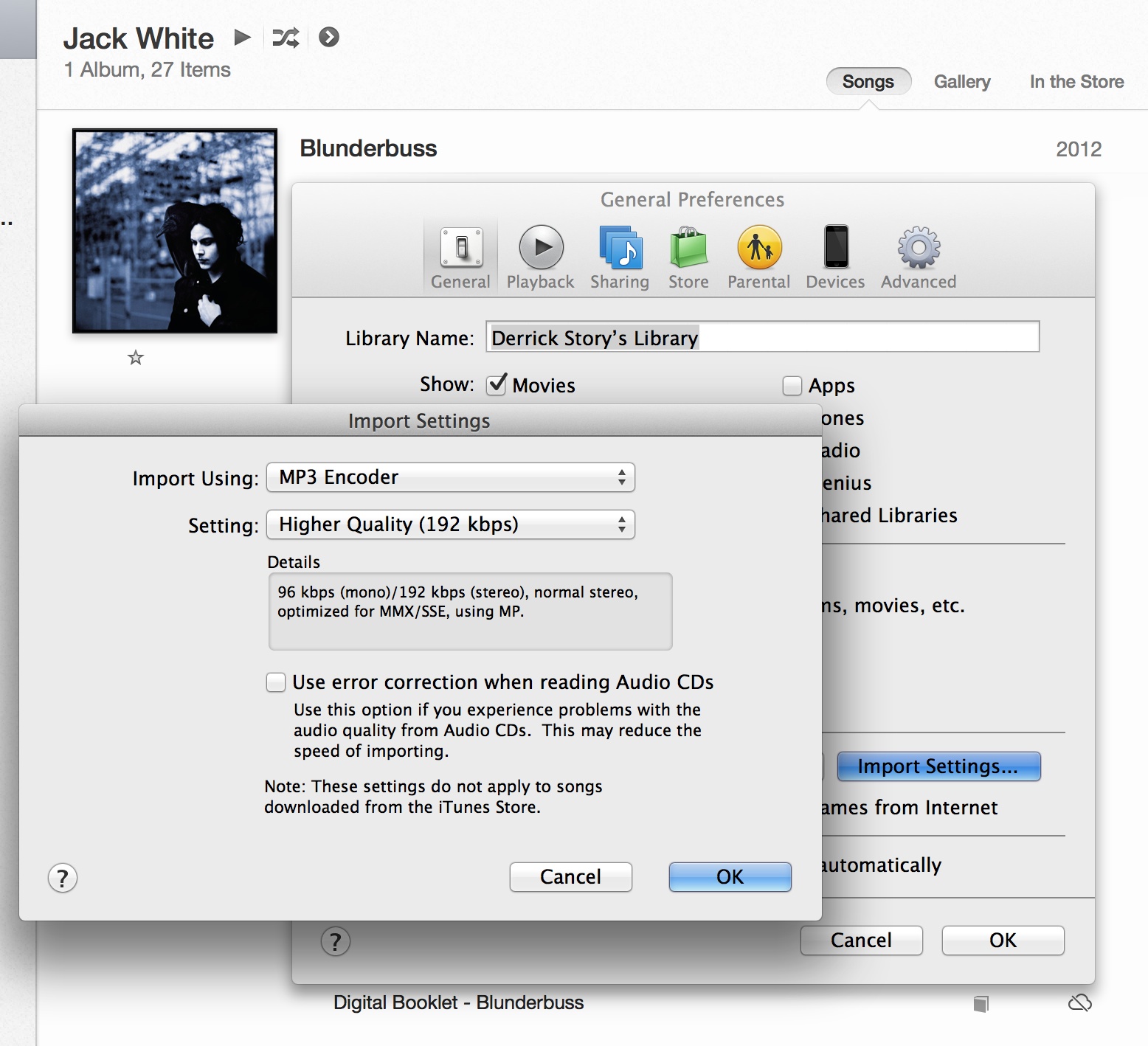
Task: Open the In the Store tab
Action: pyautogui.click(x=1076, y=82)
